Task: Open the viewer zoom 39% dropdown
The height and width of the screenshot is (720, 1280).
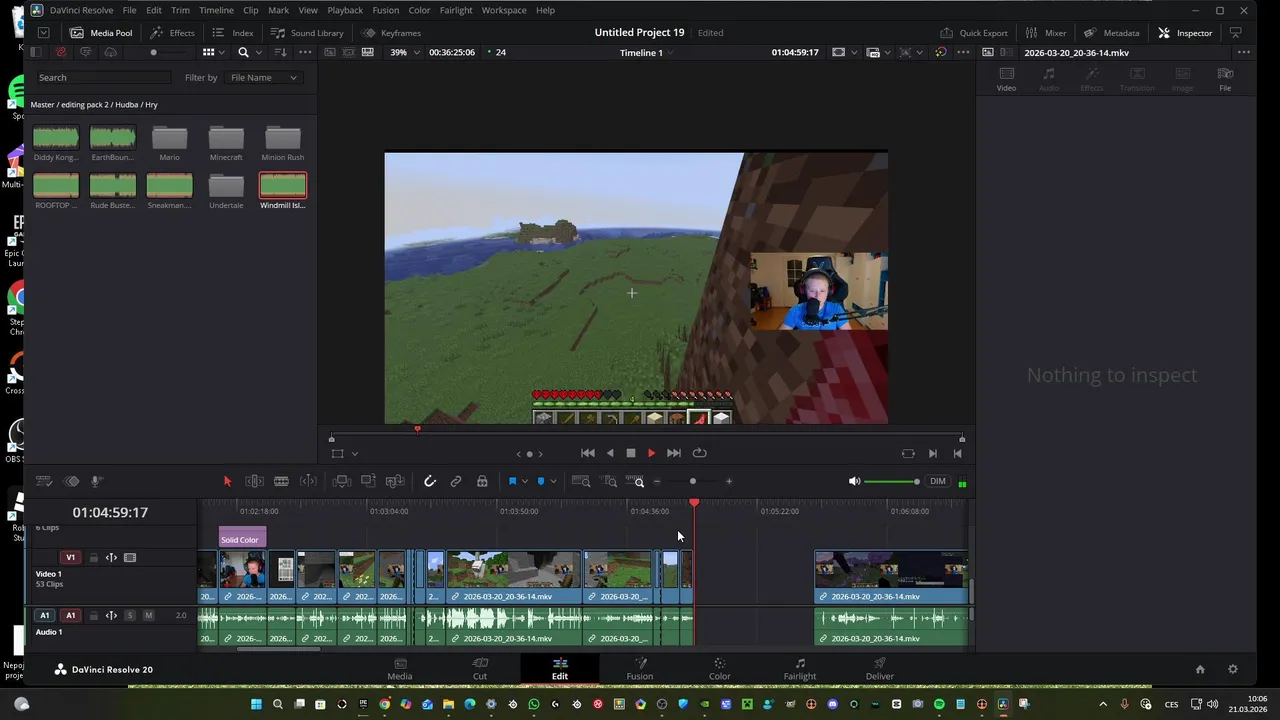Action: pyautogui.click(x=405, y=52)
